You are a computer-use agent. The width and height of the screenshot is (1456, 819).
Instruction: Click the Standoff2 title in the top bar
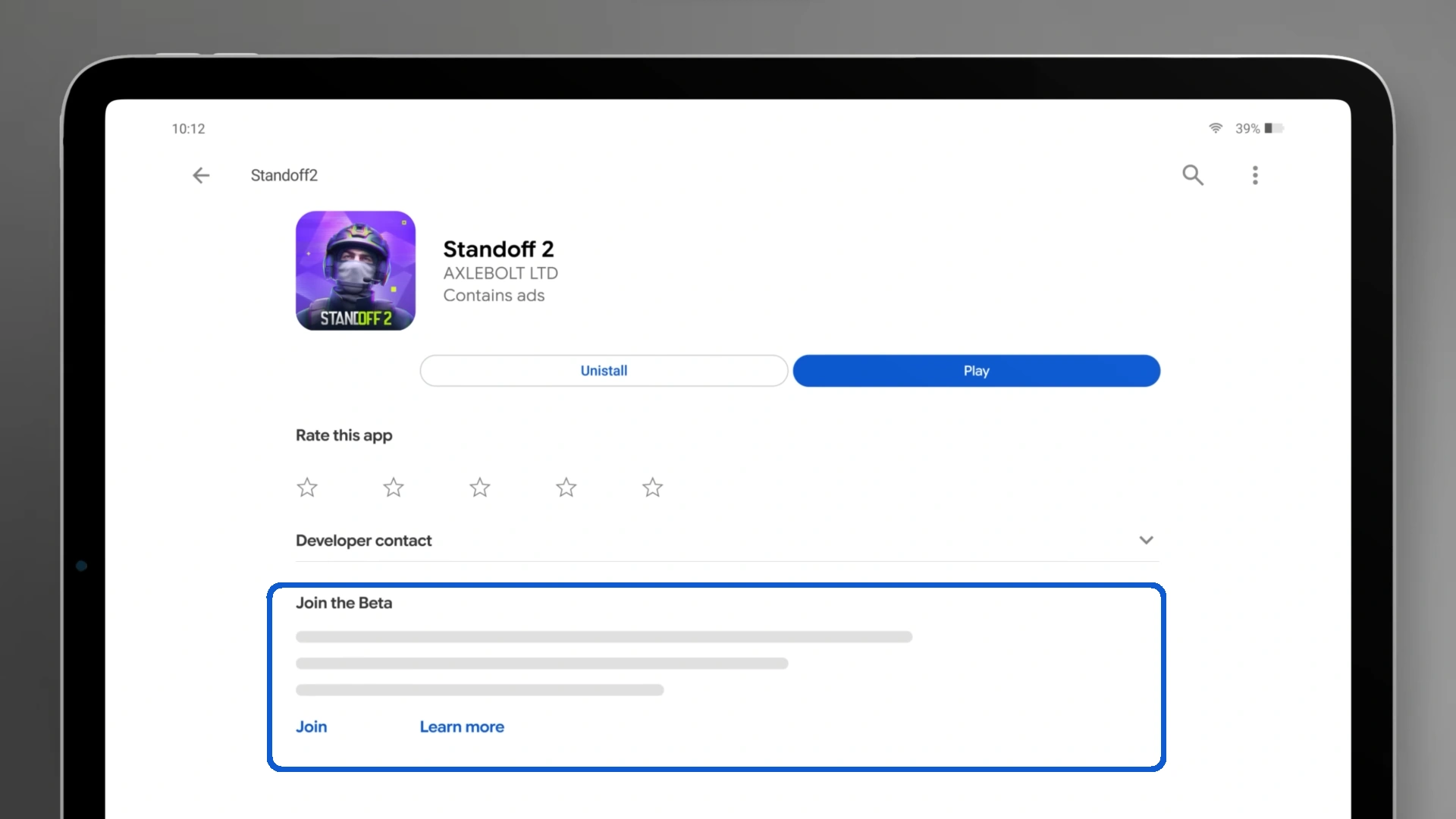[284, 175]
